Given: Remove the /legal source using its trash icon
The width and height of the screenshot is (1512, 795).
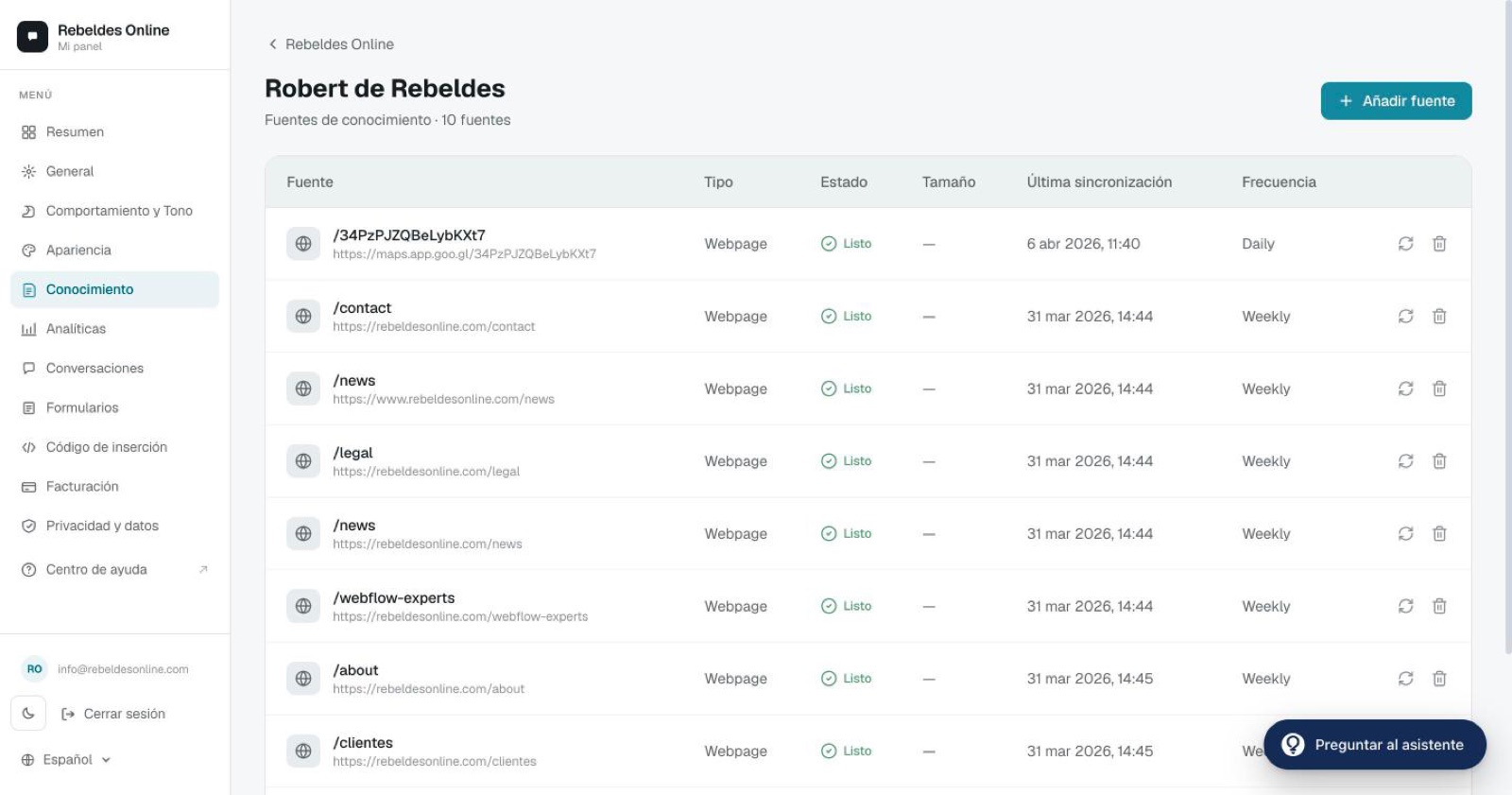Looking at the screenshot, I should (x=1439, y=461).
